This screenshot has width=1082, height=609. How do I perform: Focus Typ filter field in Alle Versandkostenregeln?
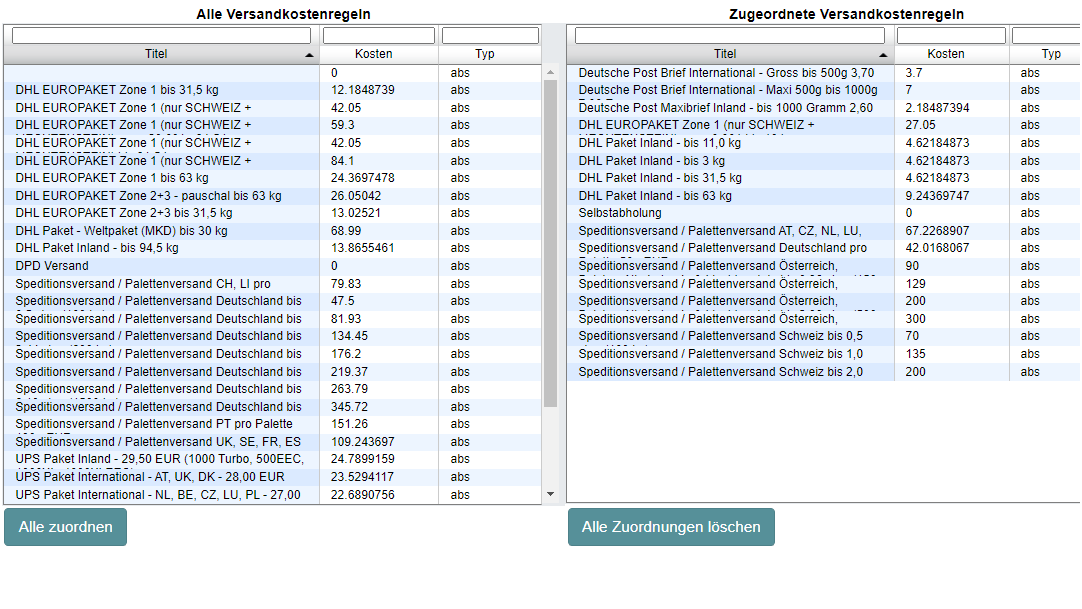(490, 35)
